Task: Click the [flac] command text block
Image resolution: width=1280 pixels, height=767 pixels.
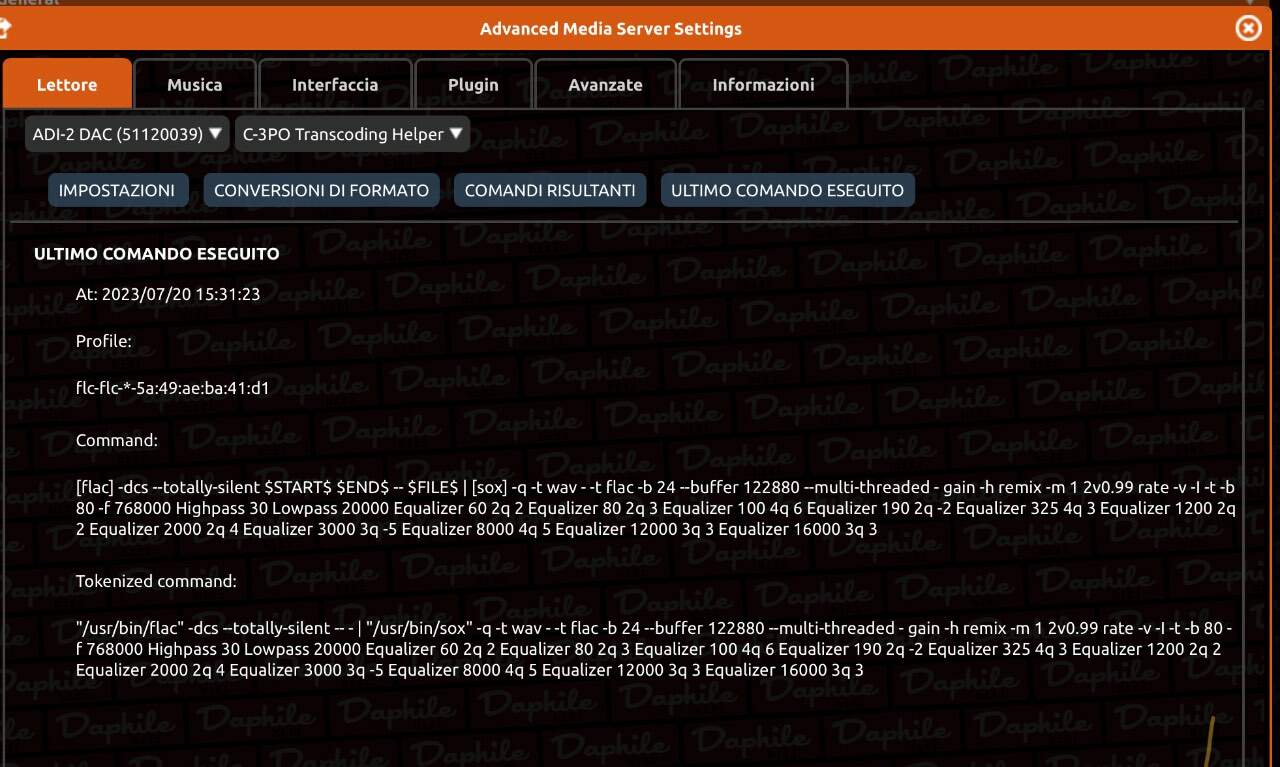Action: [656, 508]
